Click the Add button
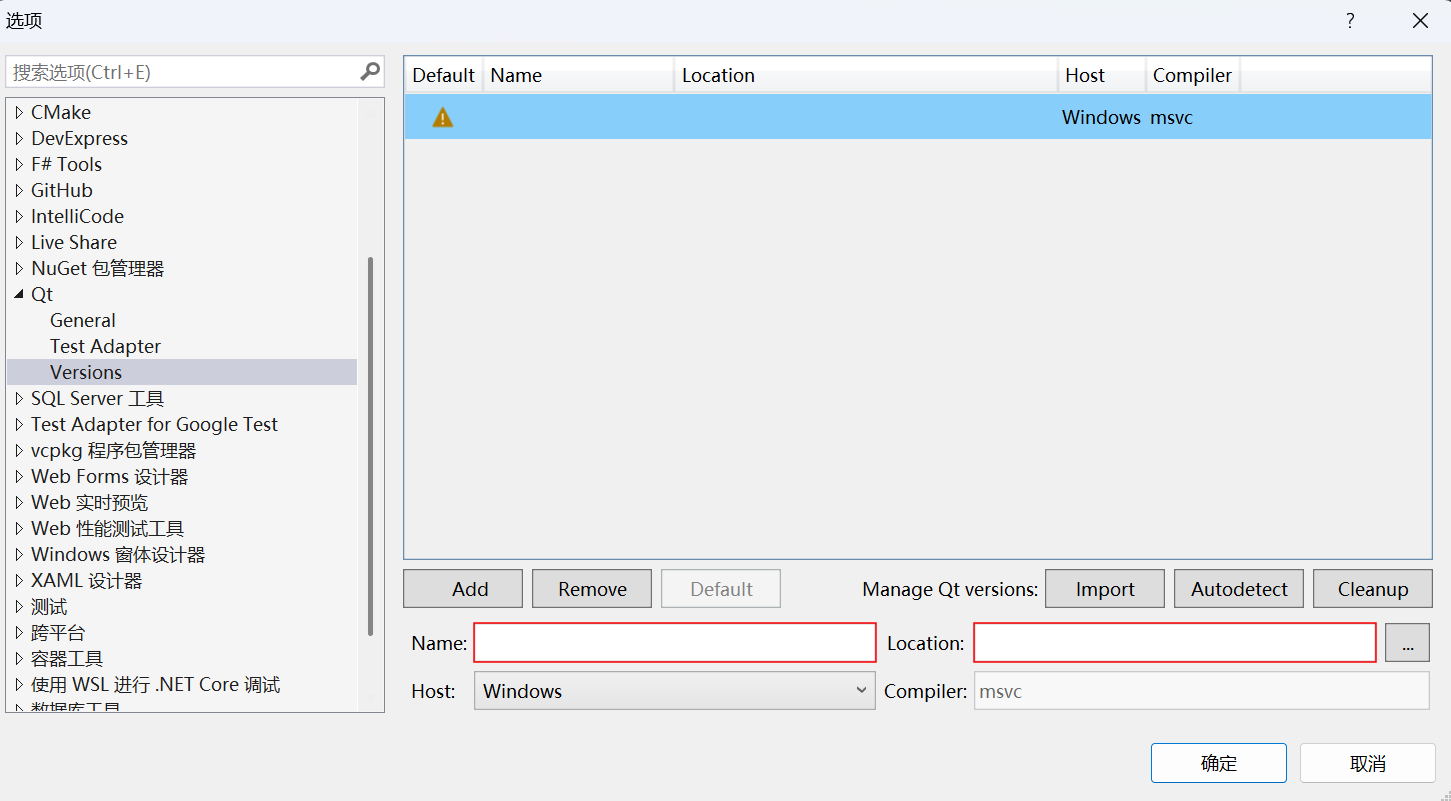 462,588
